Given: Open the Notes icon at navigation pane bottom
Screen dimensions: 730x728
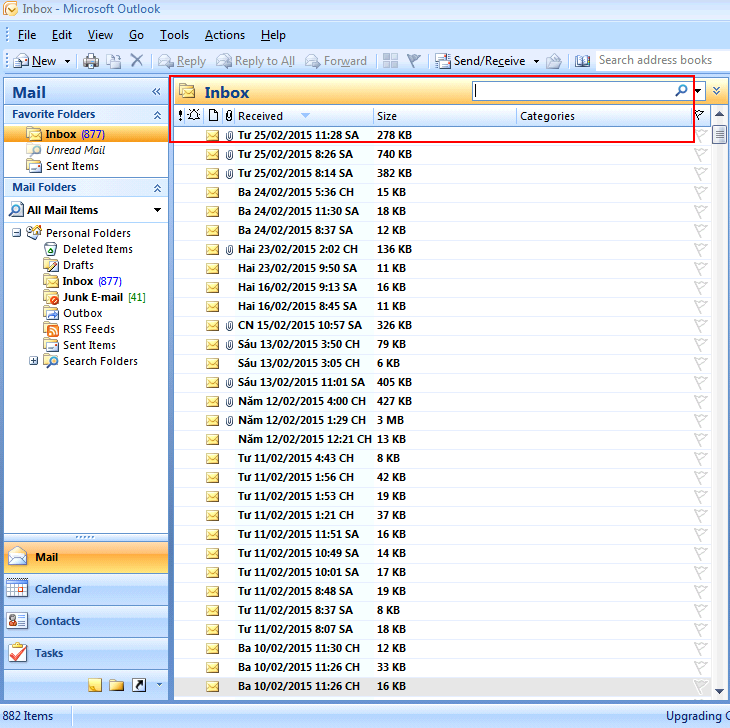Looking at the screenshot, I should click(x=95, y=685).
